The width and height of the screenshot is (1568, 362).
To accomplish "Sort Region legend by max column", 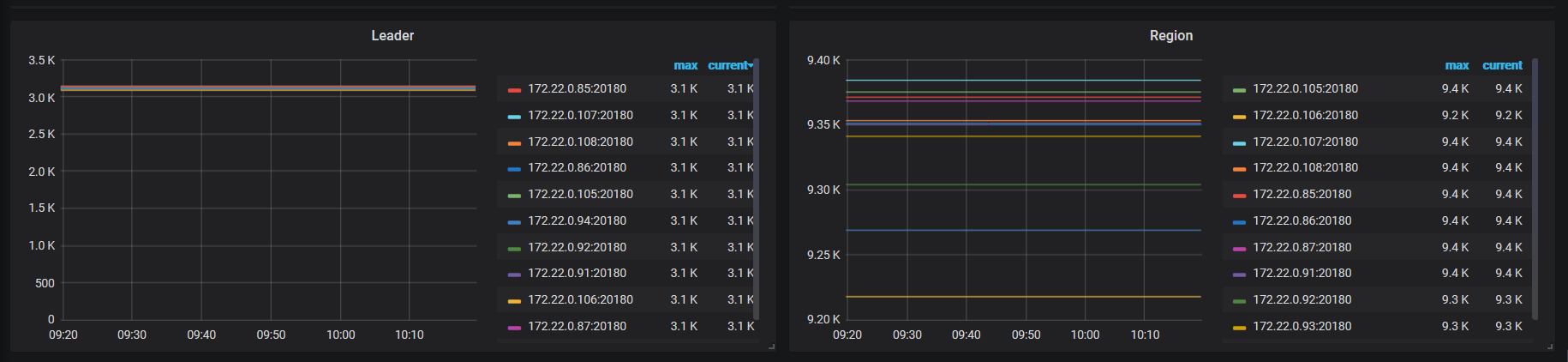I will click(x=1457, y=65).
